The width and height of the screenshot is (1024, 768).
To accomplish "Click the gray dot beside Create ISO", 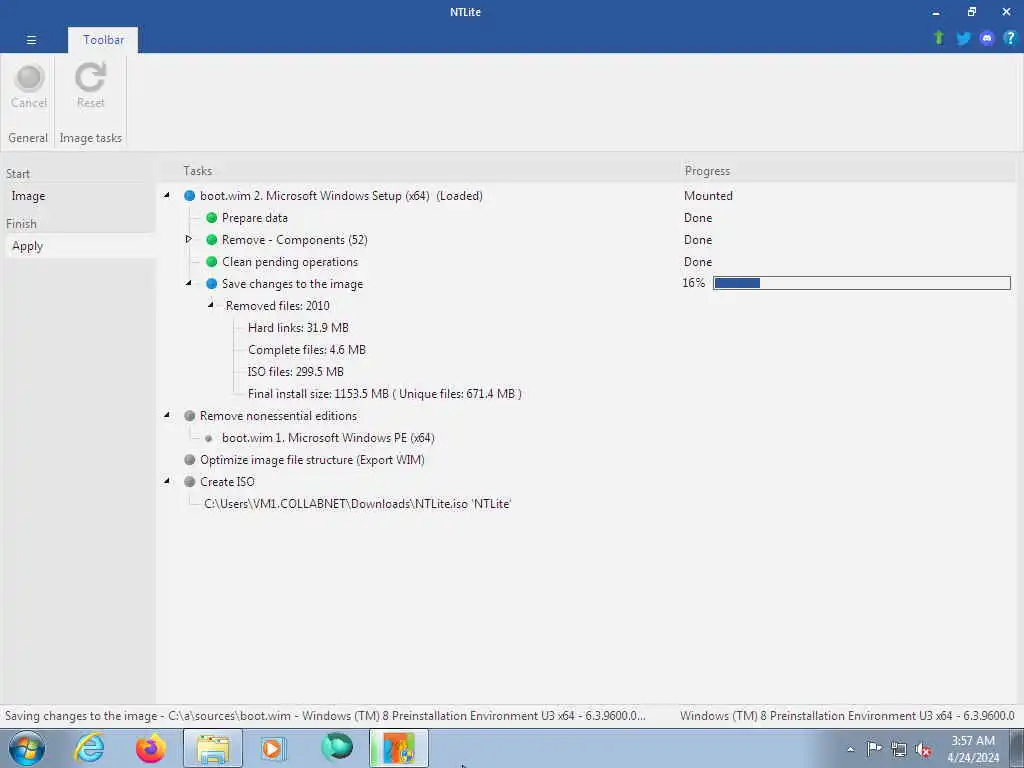I will tap(189, 482).
